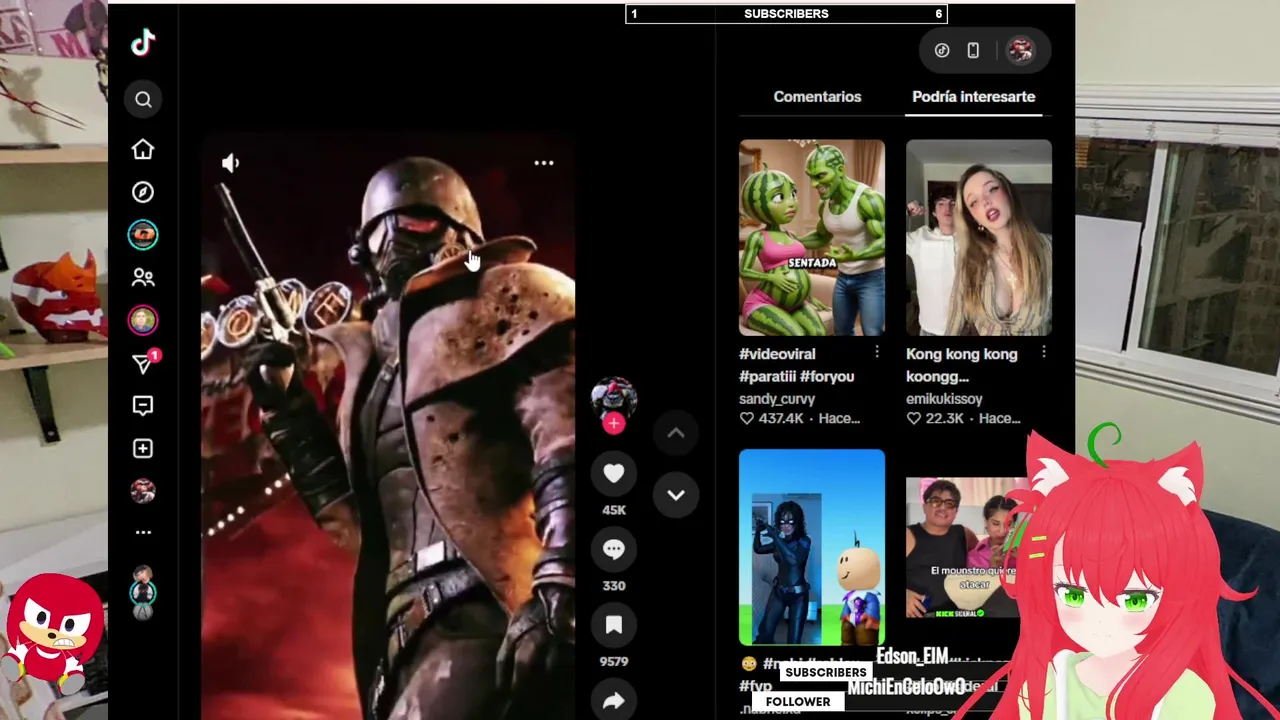Share the video with arrow icon
This screenshot has width=1280, height=720.
[614, 701]
